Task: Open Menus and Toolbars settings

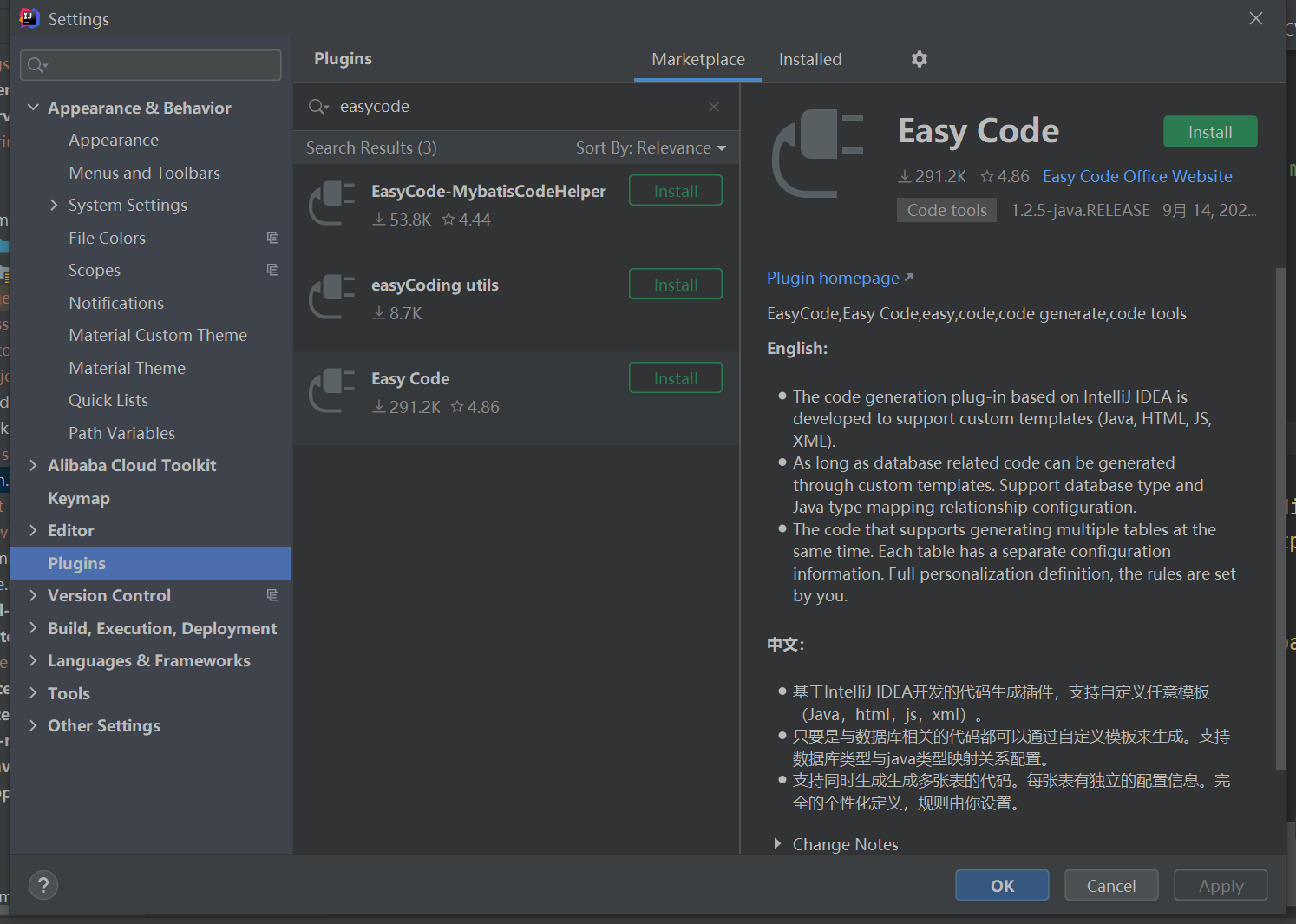Action: point(144,173)
